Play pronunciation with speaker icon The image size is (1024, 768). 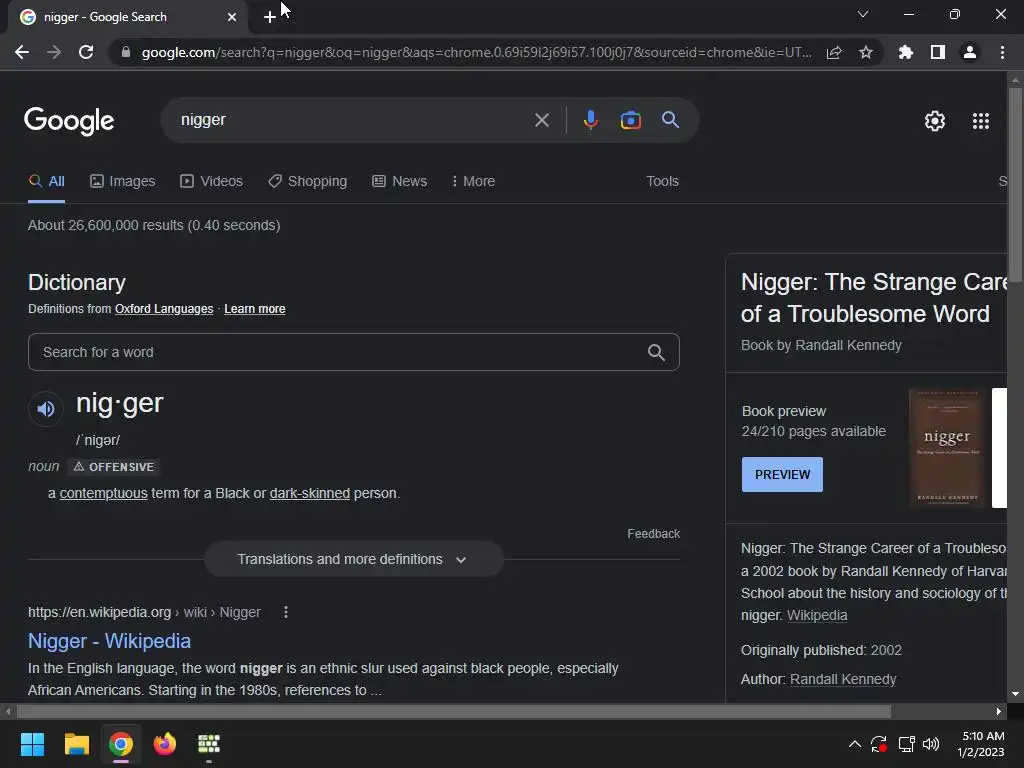pos(46,409)
